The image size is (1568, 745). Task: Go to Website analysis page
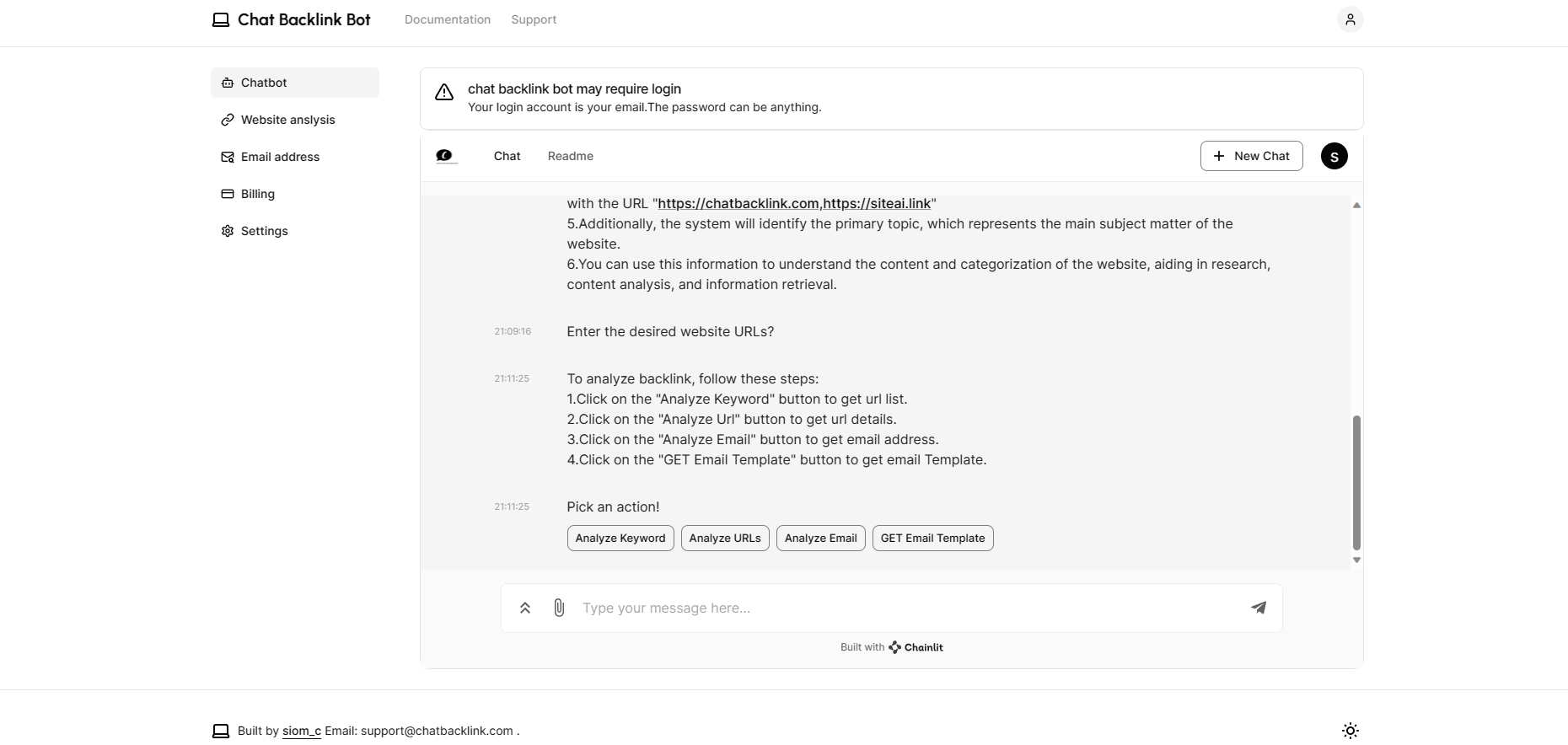[x=287, y=120]
